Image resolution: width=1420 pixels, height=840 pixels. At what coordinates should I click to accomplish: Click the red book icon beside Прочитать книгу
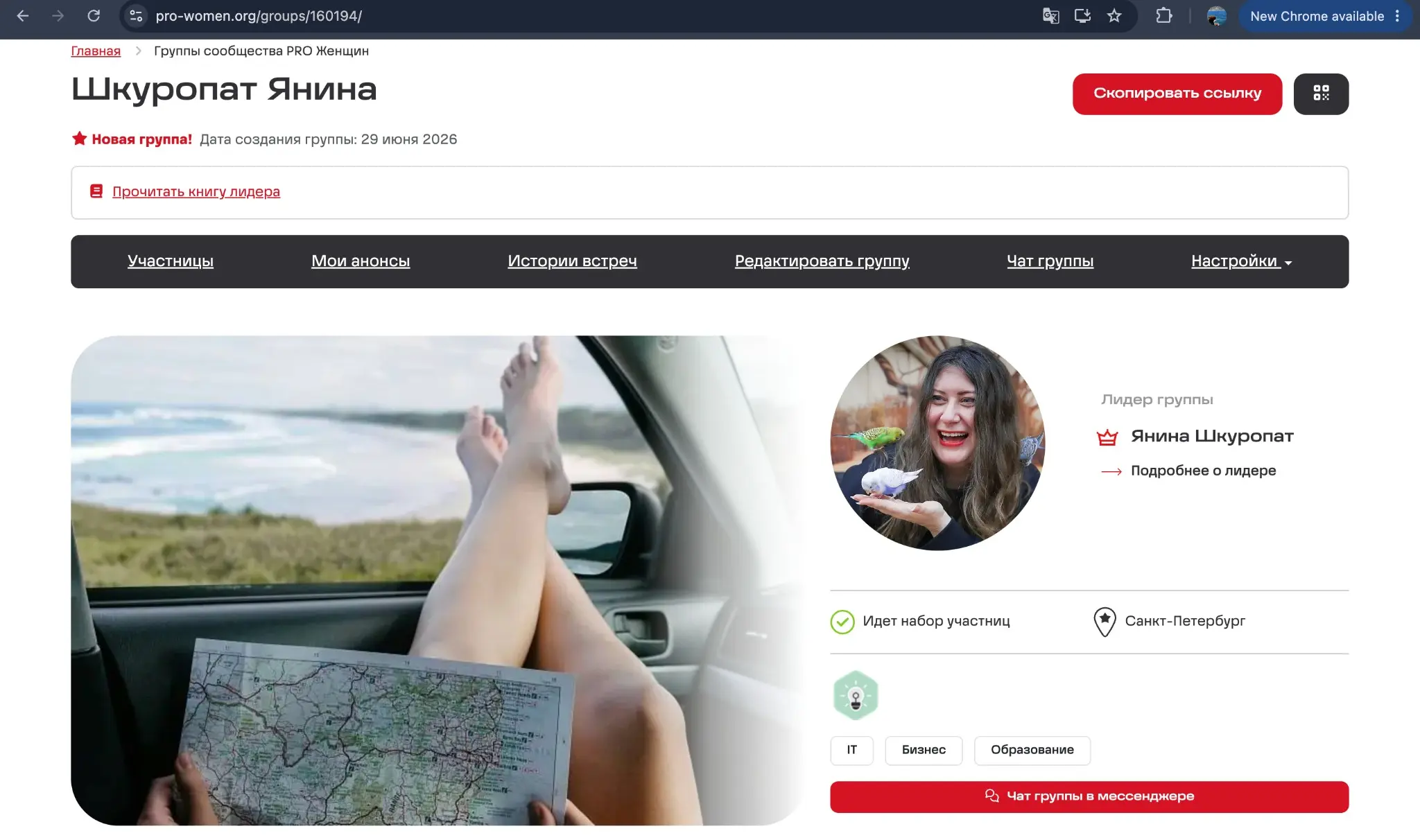tap(96, 191)
